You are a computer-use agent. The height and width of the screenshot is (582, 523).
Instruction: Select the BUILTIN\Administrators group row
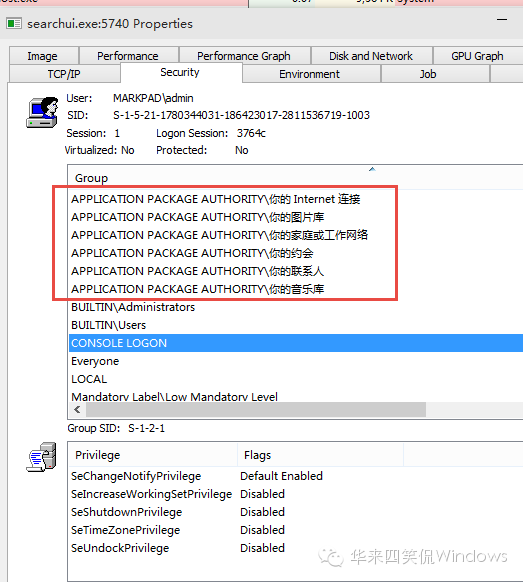pyautogui.click(x=296, y=307)
